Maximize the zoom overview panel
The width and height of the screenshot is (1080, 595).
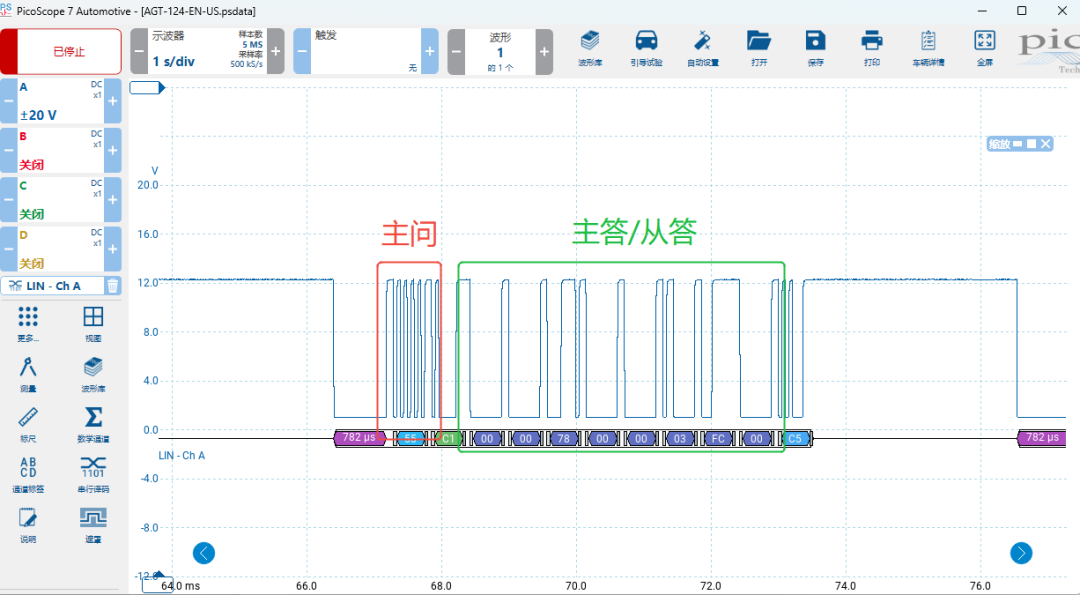coord(1031,144)
